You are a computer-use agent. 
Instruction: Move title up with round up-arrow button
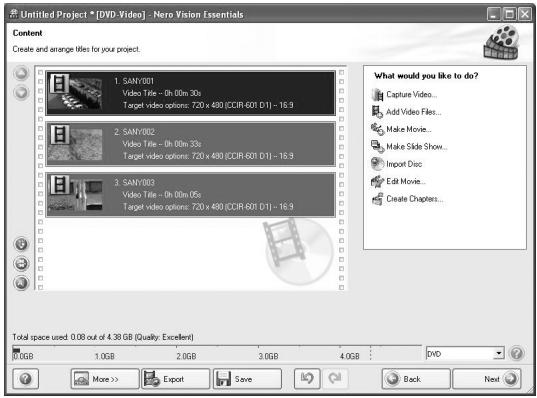(21, 73)
